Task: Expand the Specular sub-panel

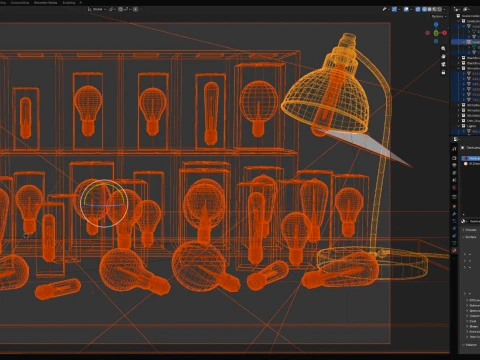Action: point(473,311)
